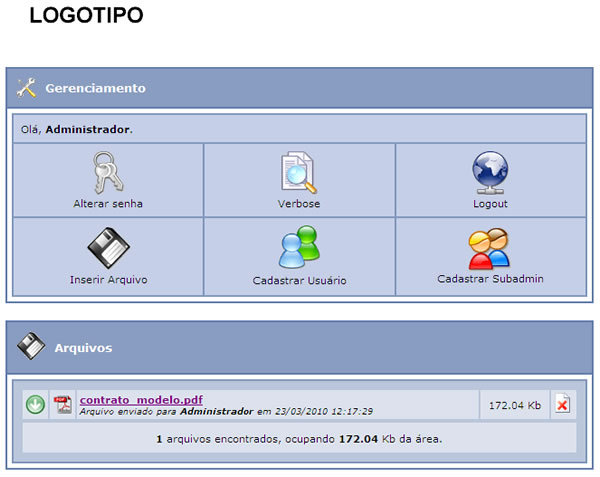
Task: Click the floppy disk Inserir Arquivo icon
Action: tap(109, 248)
